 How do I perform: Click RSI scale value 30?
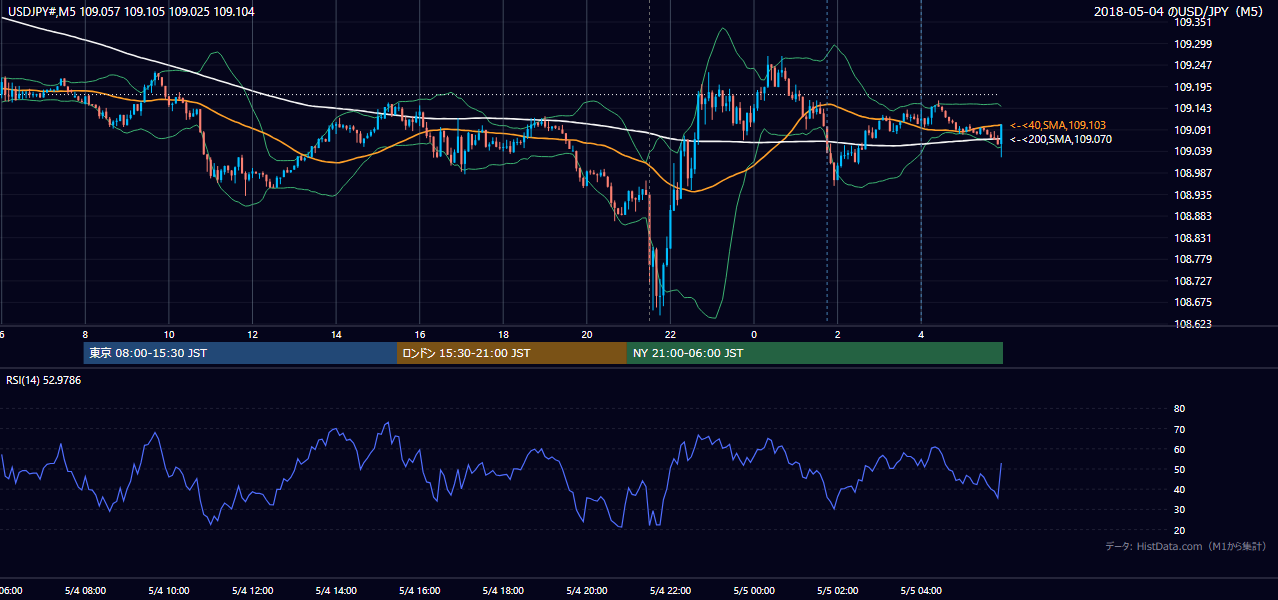(1179, 509)
